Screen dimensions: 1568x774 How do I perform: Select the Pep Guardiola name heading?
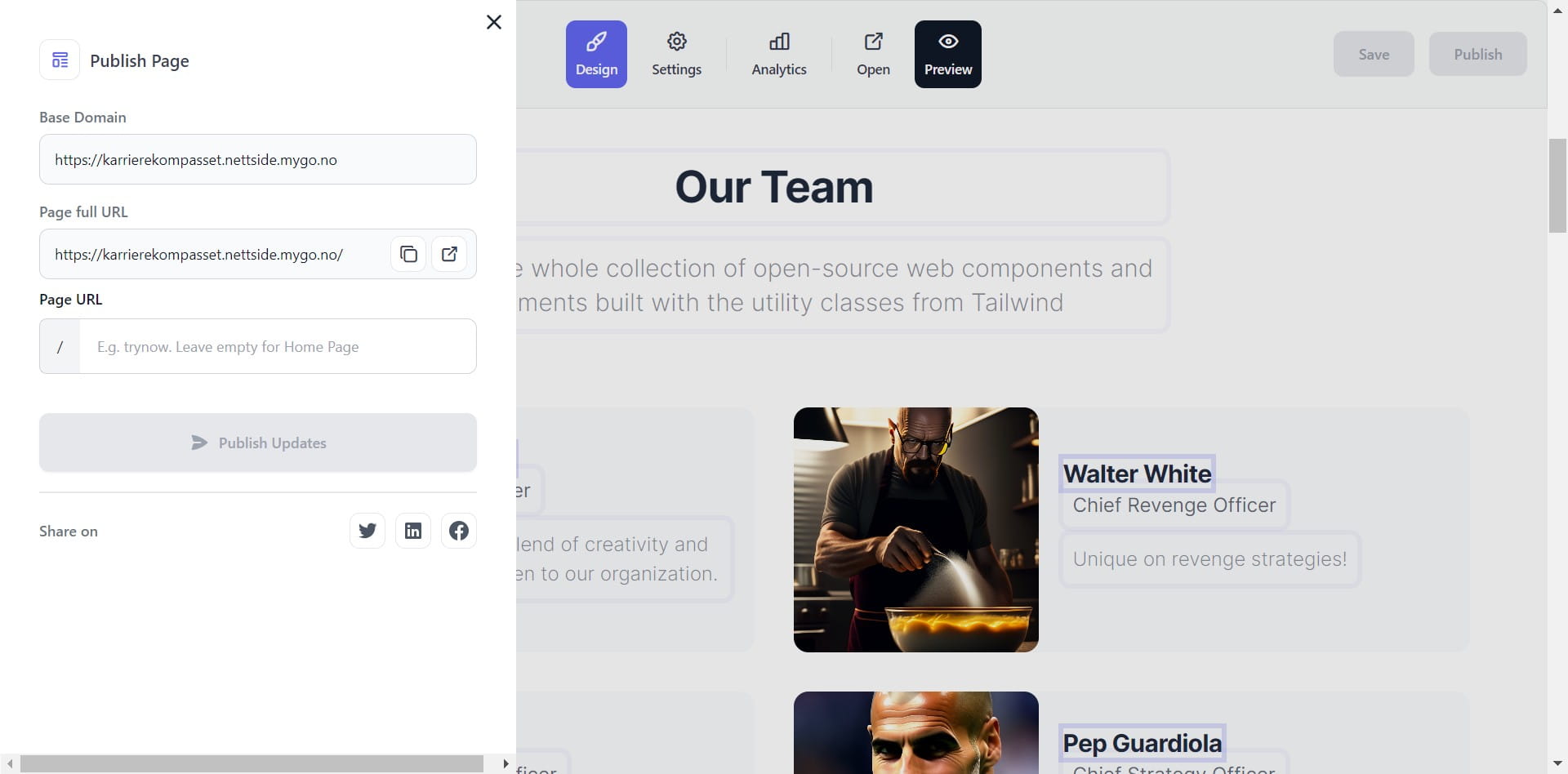point(1143,743)
